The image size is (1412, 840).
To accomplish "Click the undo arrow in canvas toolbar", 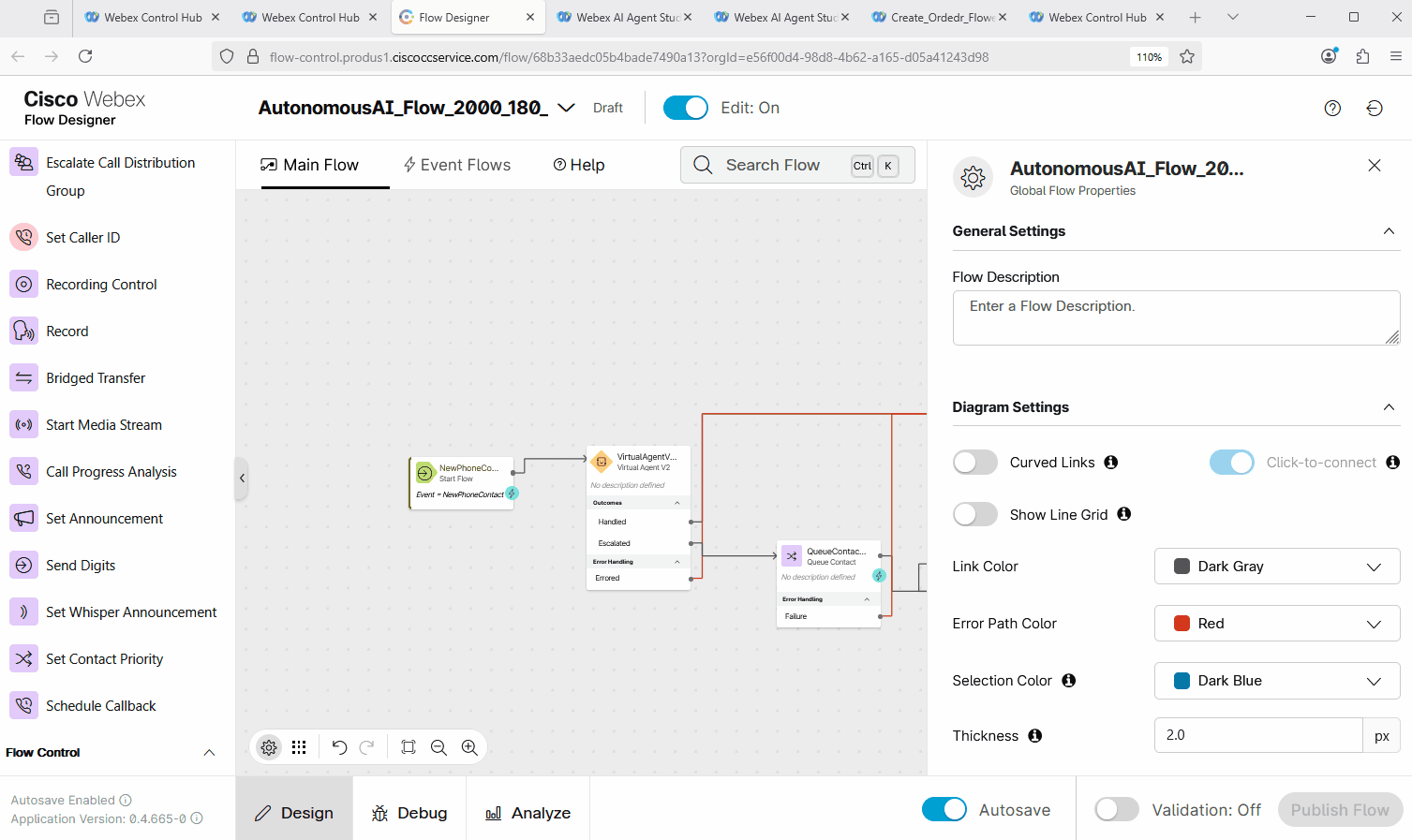I will click(339, 747).
